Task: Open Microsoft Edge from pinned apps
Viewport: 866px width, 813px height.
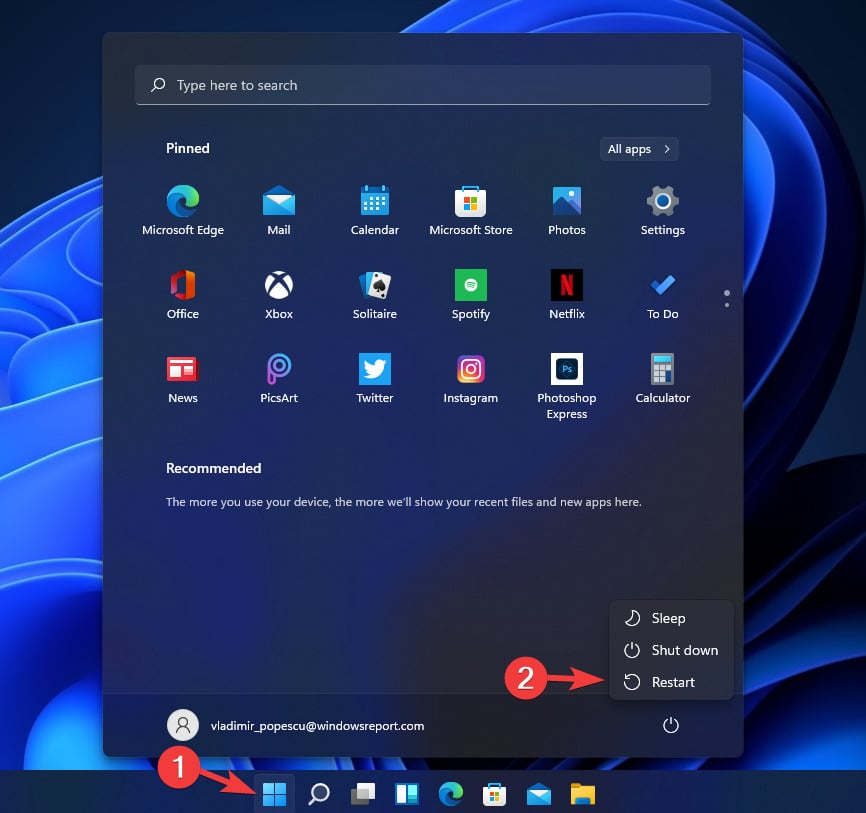Action: click(x=183, y=210)
